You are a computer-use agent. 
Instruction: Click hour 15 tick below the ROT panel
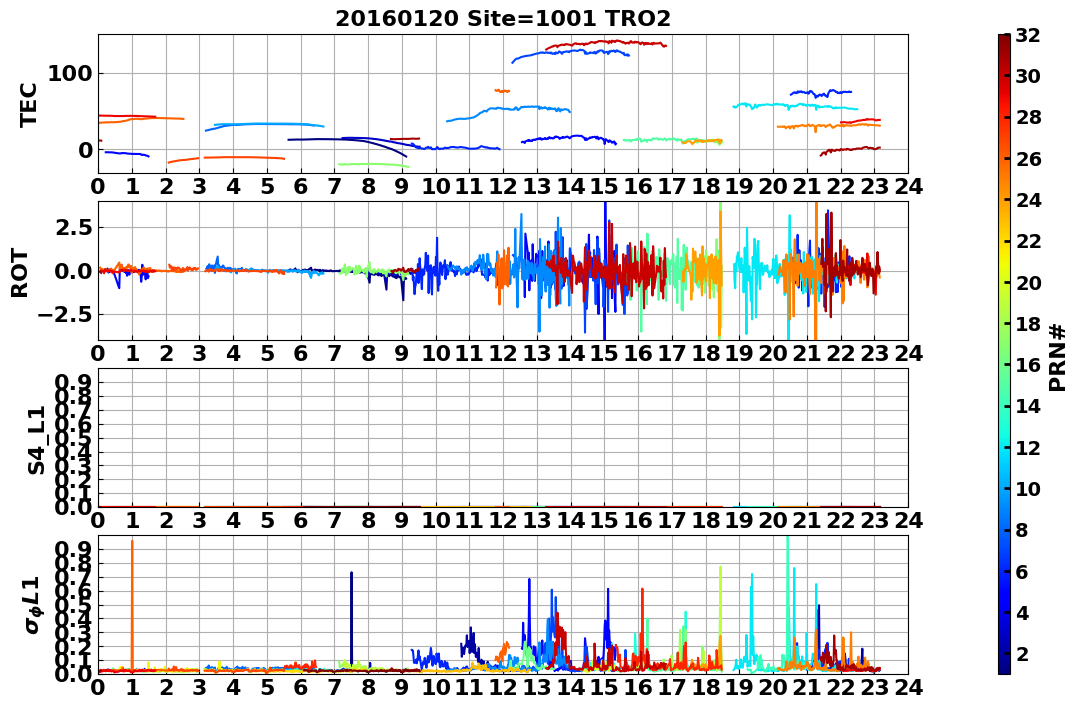pos(604,353)
